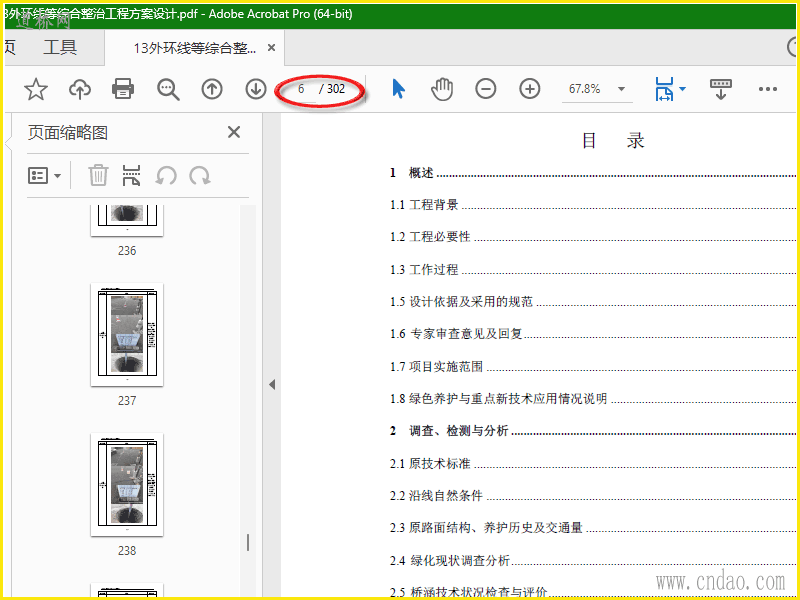Click the 目 录 title text

pos(614,140)
